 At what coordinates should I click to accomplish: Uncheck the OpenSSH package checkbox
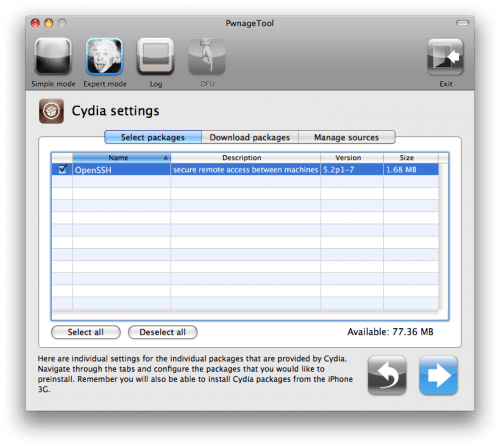pos(62,169)
